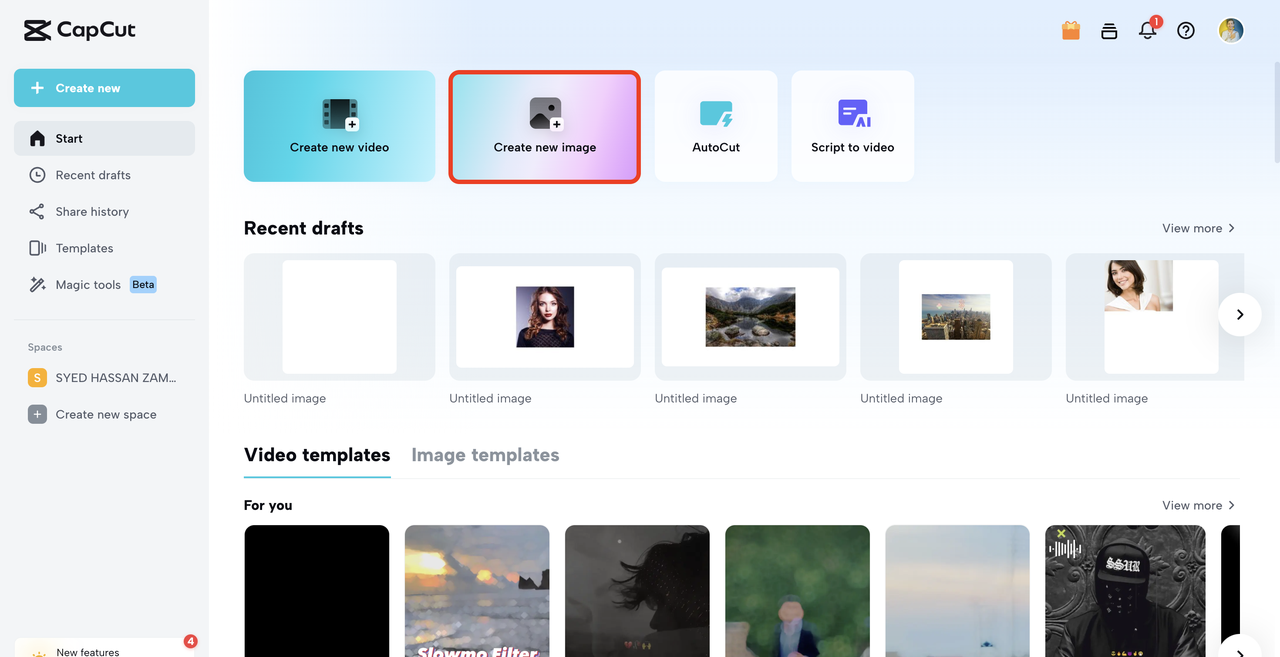Image resolution: width=1280 pixels, height=657 pixels.
Task: Click the Create new video card
Action: [340, 126]
